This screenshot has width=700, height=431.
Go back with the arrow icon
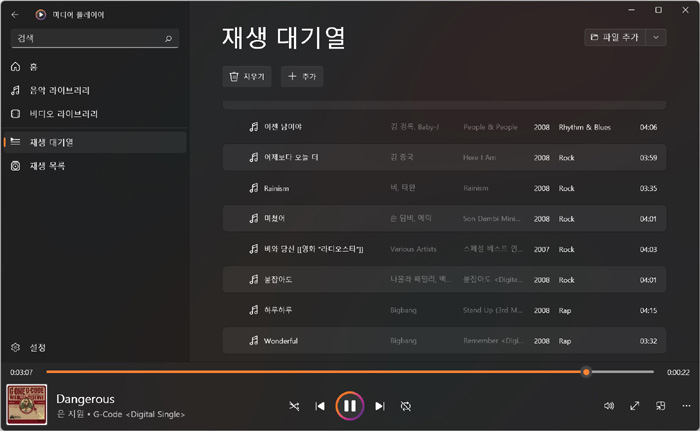15,15
